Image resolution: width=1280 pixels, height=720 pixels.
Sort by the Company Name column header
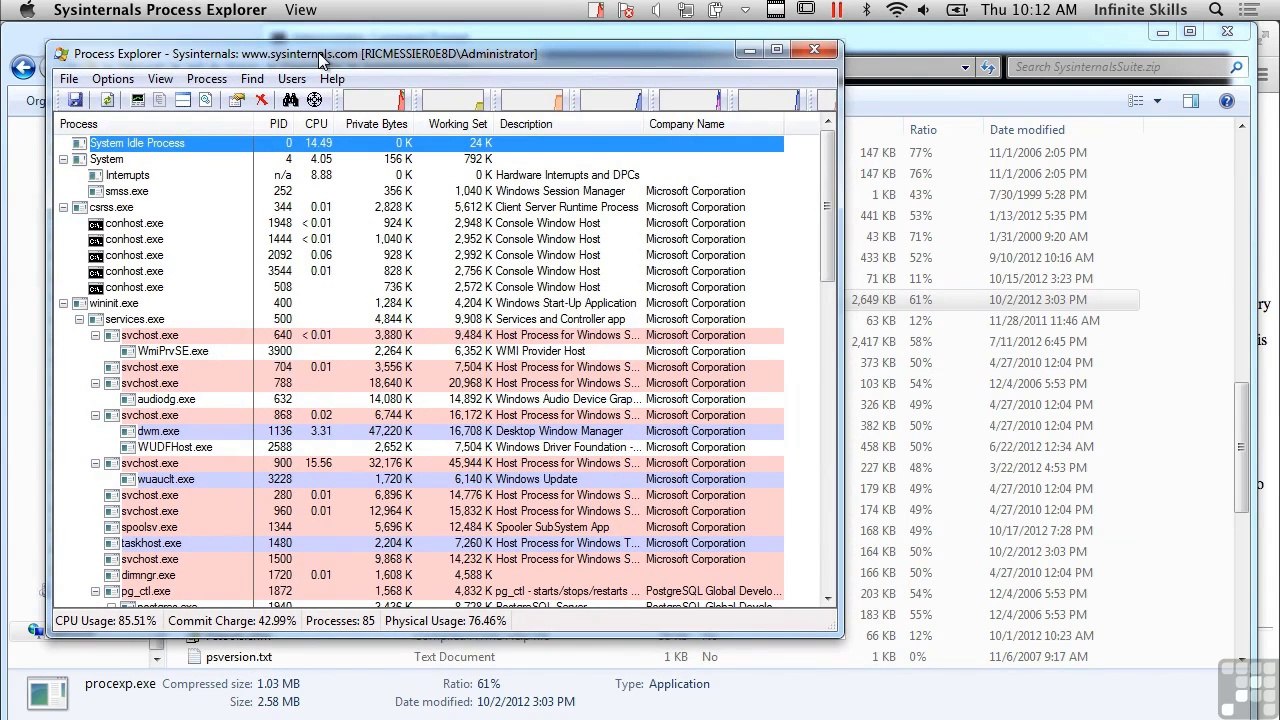(714, 124)
